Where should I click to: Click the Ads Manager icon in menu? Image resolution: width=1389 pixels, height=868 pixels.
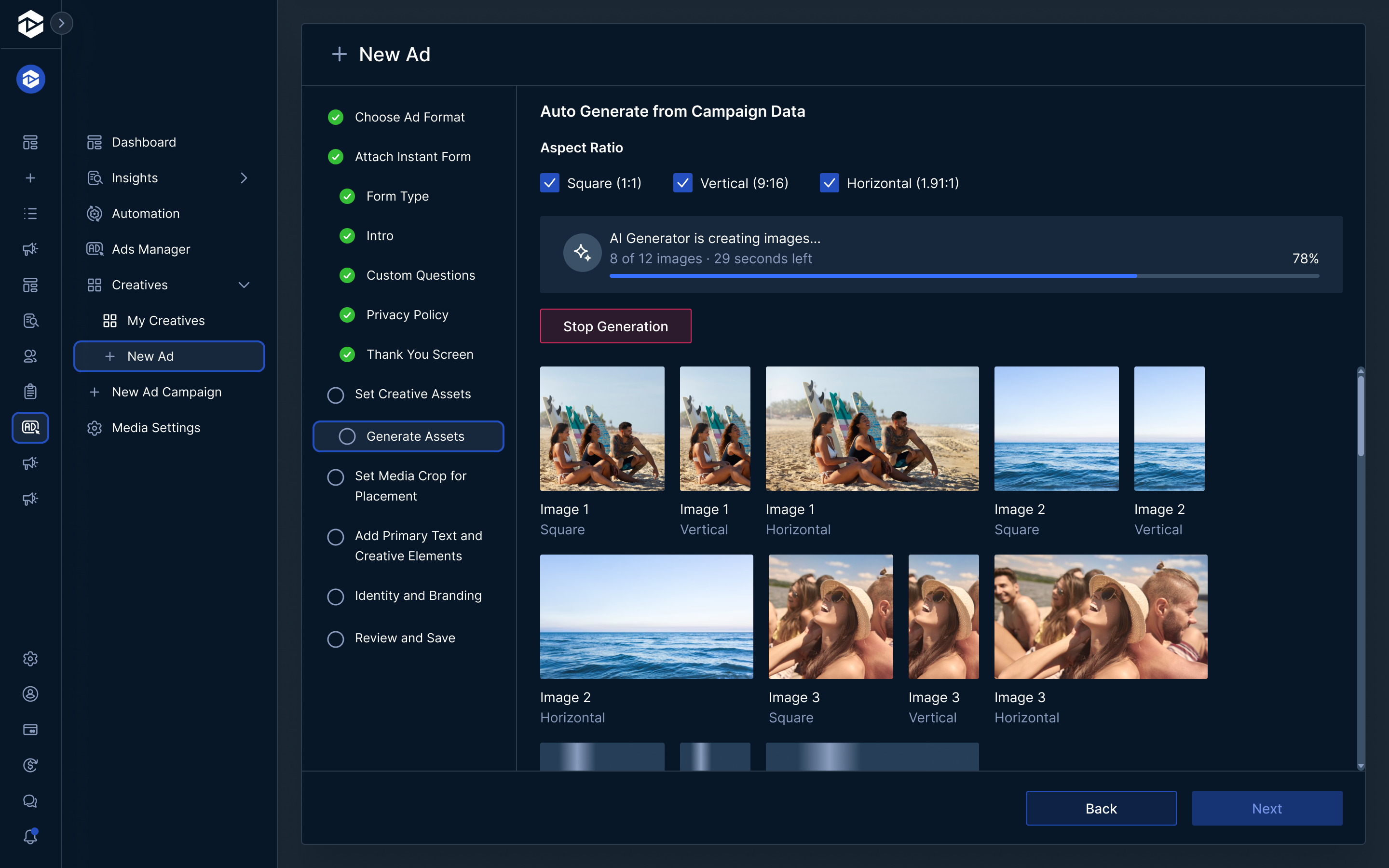pos(95,249)
